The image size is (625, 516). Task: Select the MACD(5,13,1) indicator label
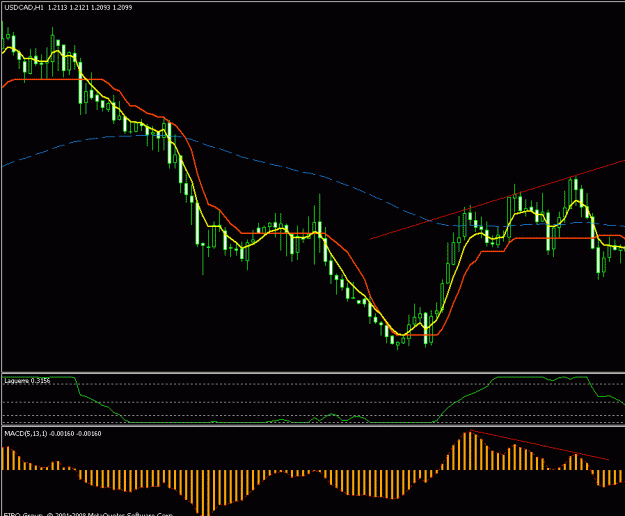point(53,434)
